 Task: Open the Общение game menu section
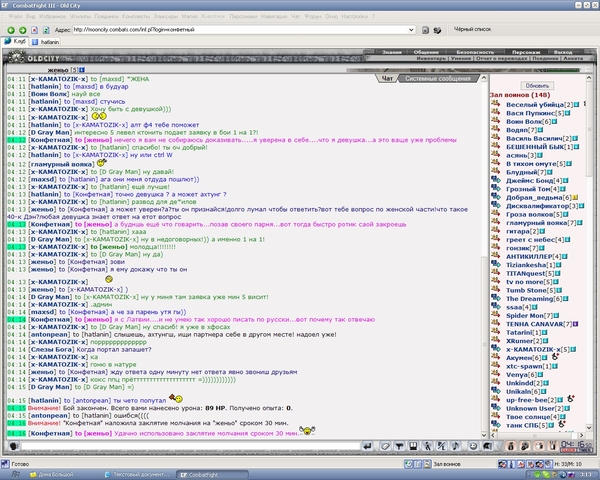click(426, 52)
